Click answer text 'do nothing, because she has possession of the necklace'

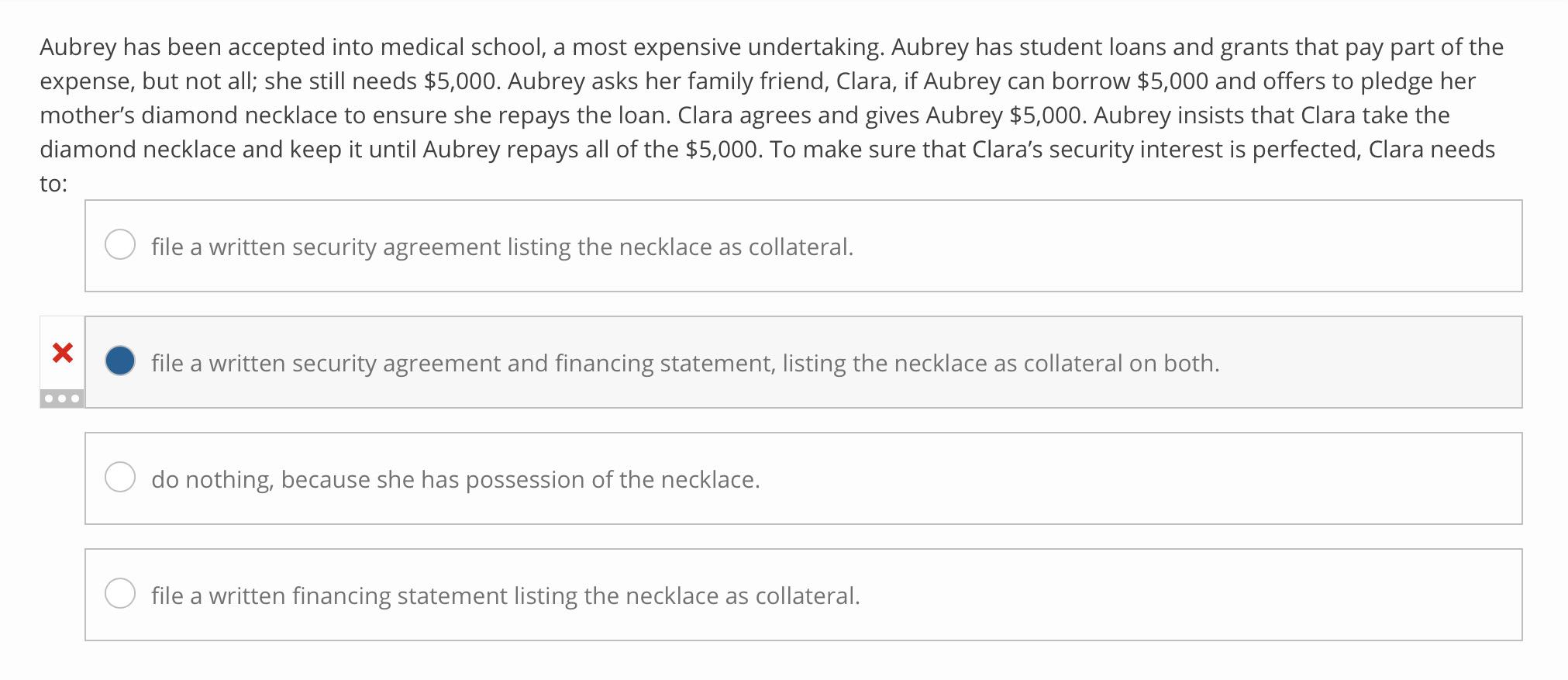(455, 478)
